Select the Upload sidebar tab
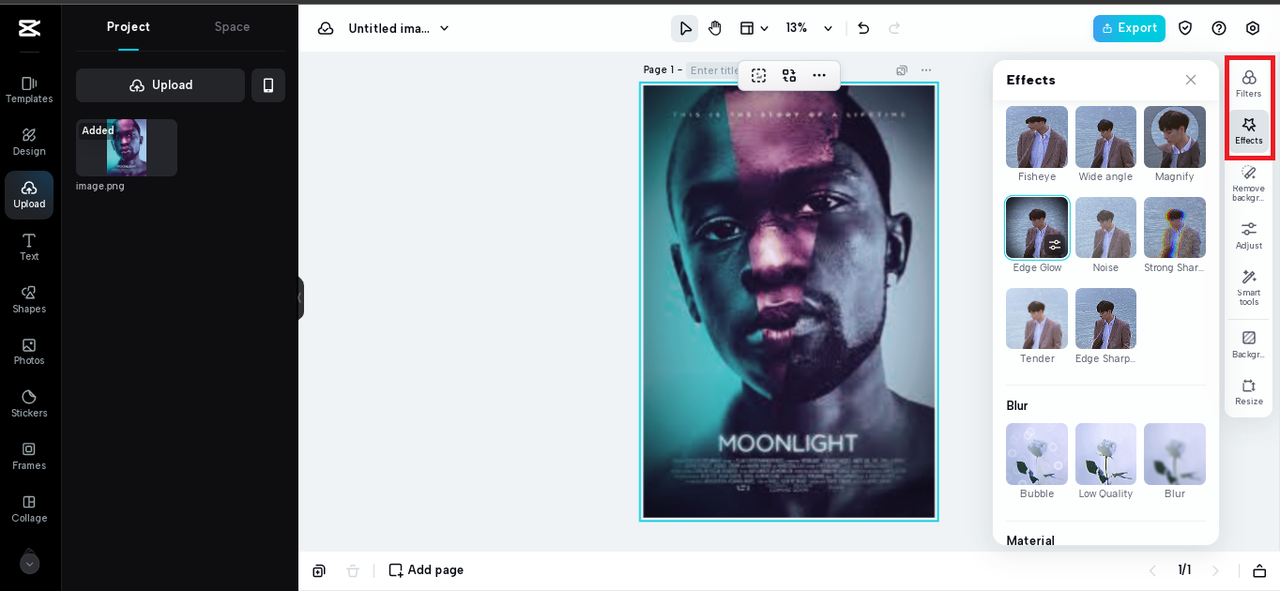 (29, 194)
